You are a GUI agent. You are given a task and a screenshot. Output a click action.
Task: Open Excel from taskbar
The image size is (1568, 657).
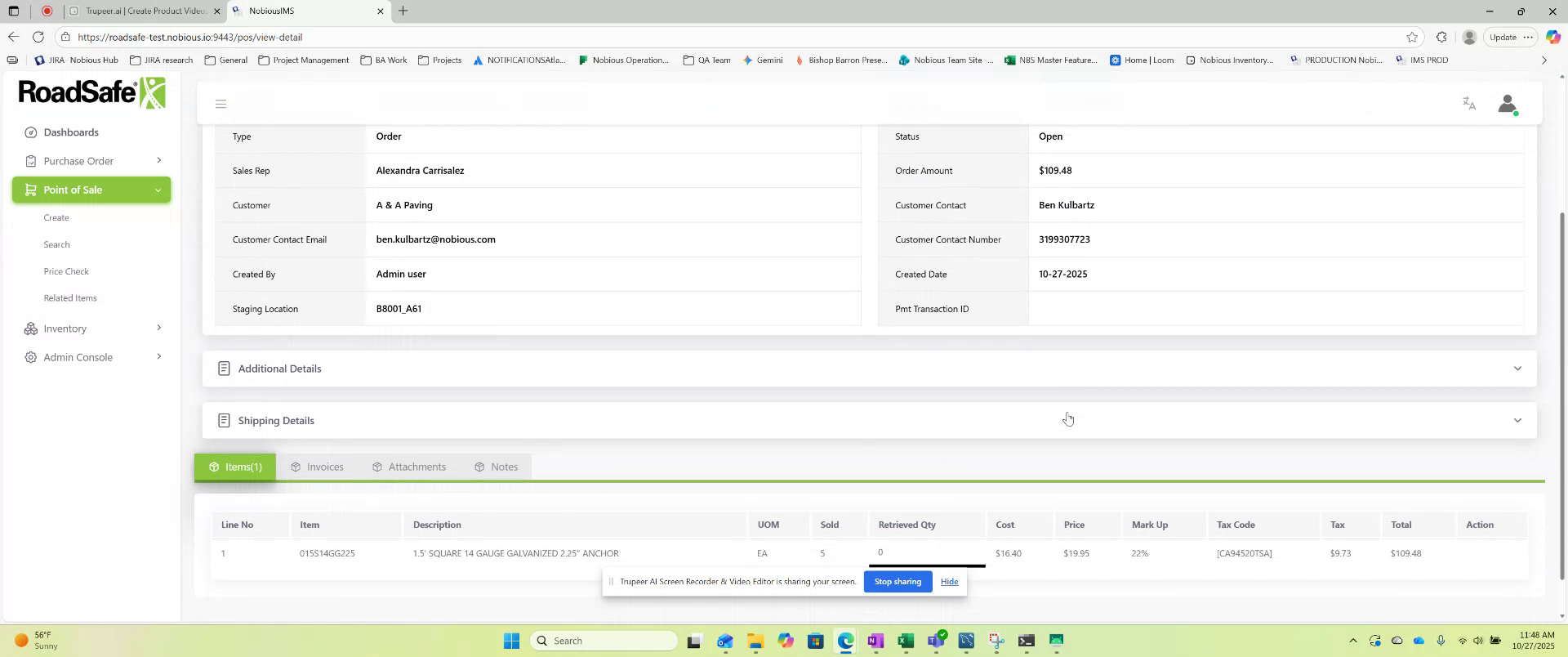906,641
